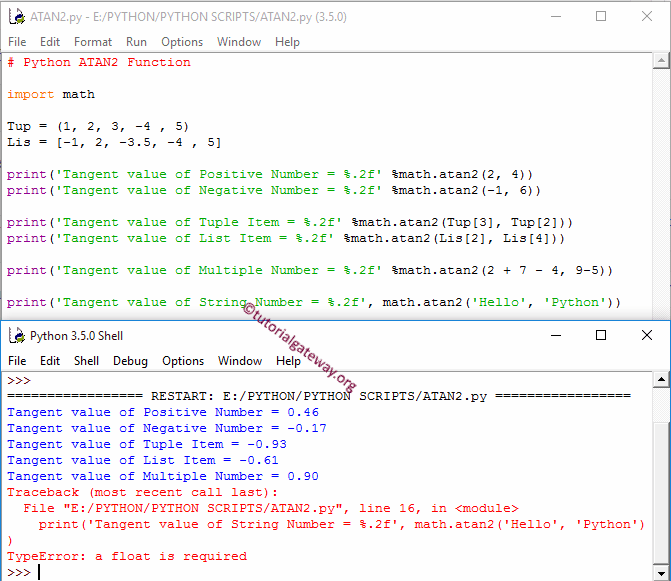Open Options menu in ATAN2.py editor
671x581 pixels.
182,42
